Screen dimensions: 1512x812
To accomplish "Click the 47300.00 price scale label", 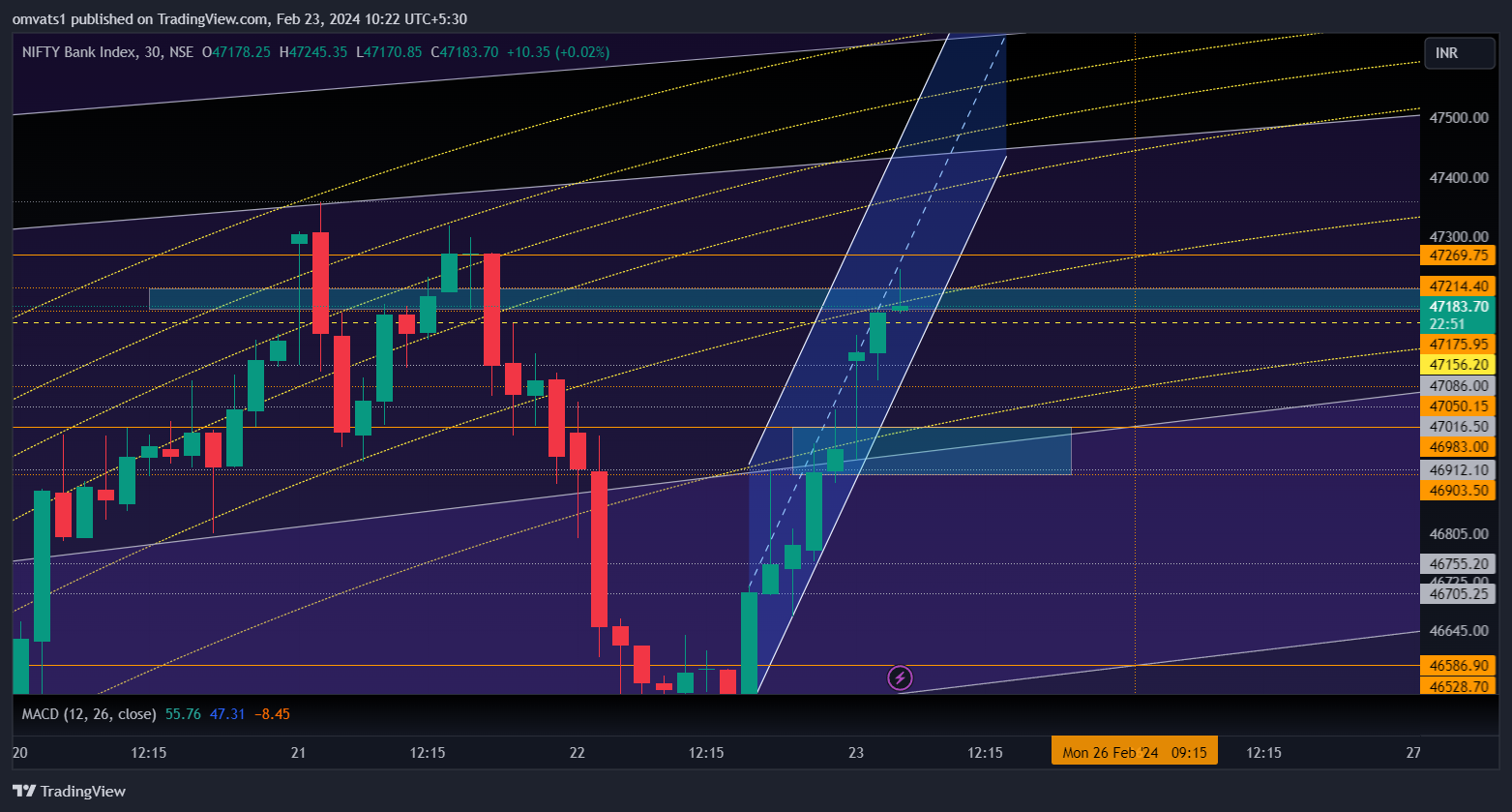I will 1458,237.
